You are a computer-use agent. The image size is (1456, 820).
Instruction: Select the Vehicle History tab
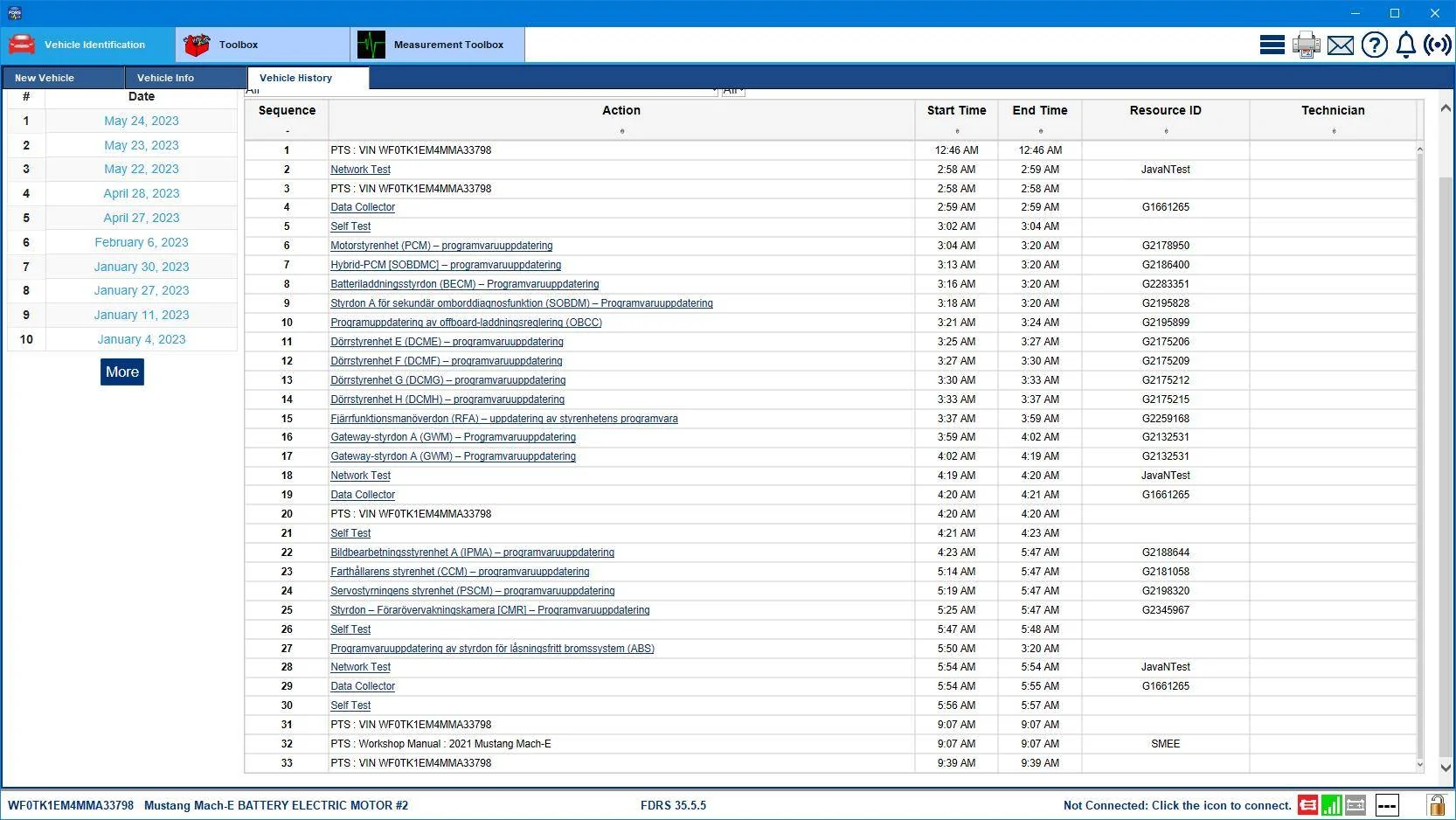pyautogui.click(x=308, y=78)
